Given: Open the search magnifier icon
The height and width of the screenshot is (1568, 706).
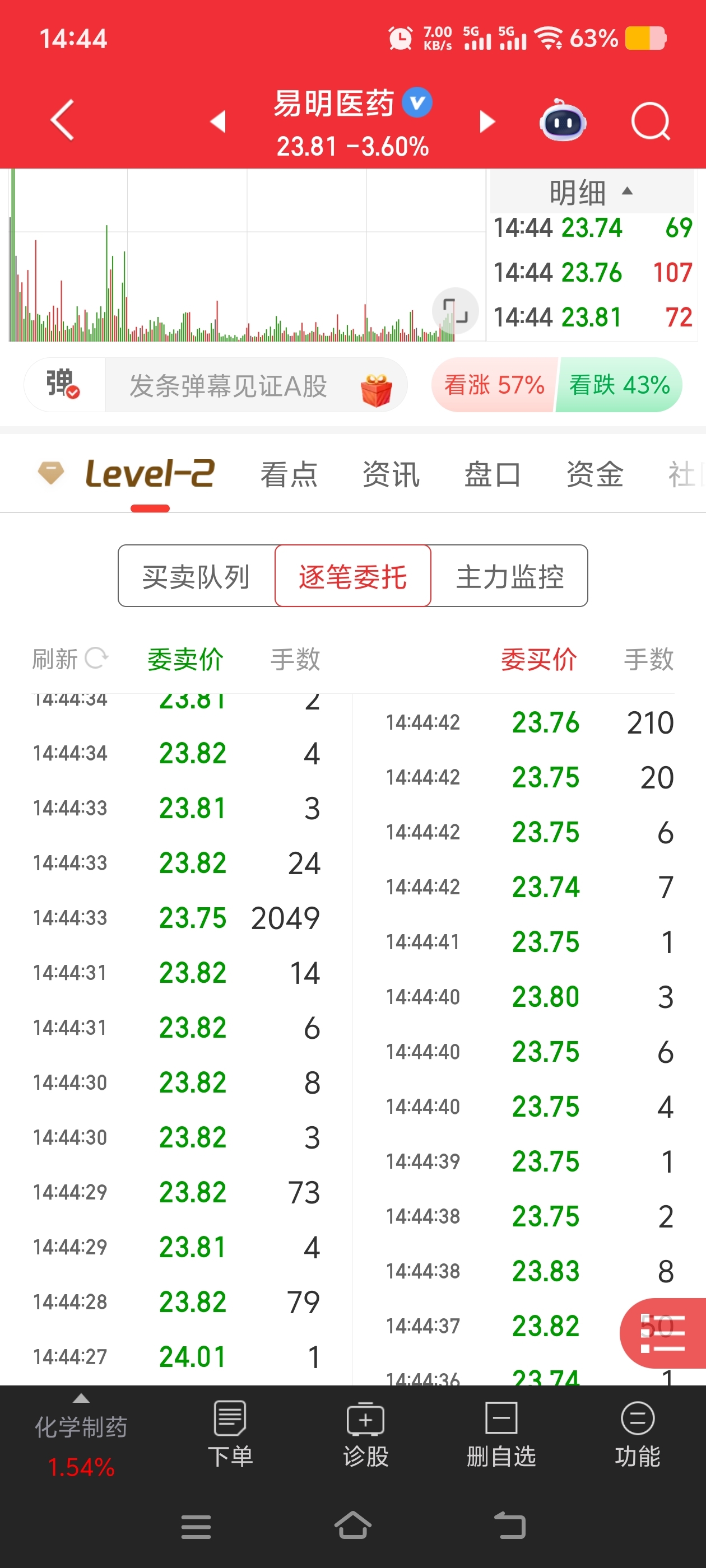Looking at the screenshot, I should click(x=651, y=121).
